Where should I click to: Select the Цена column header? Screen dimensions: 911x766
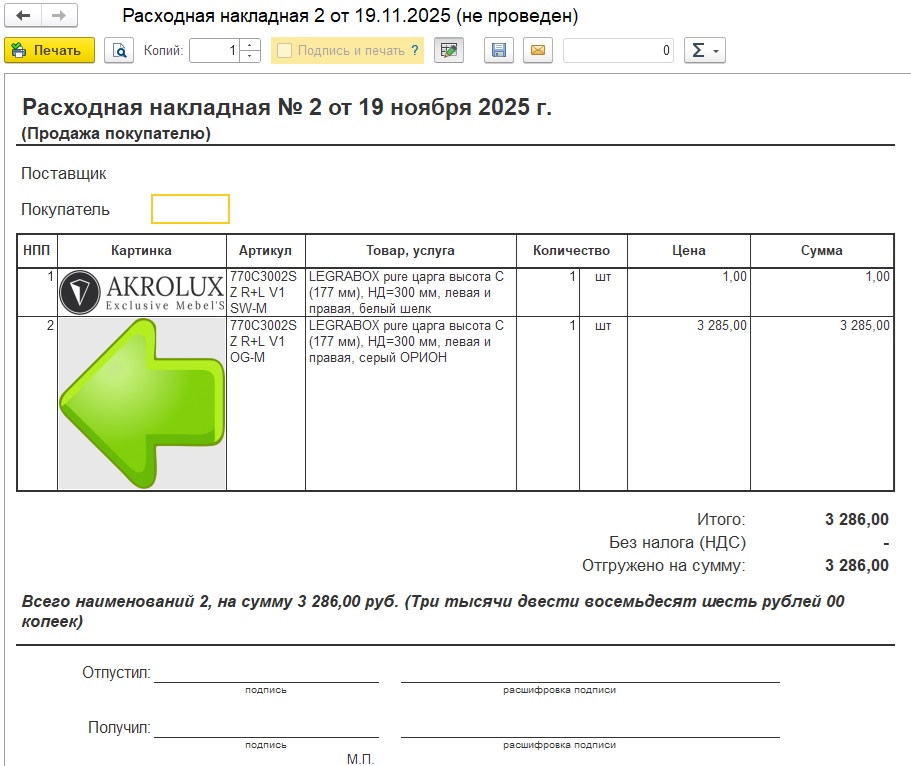689,250
